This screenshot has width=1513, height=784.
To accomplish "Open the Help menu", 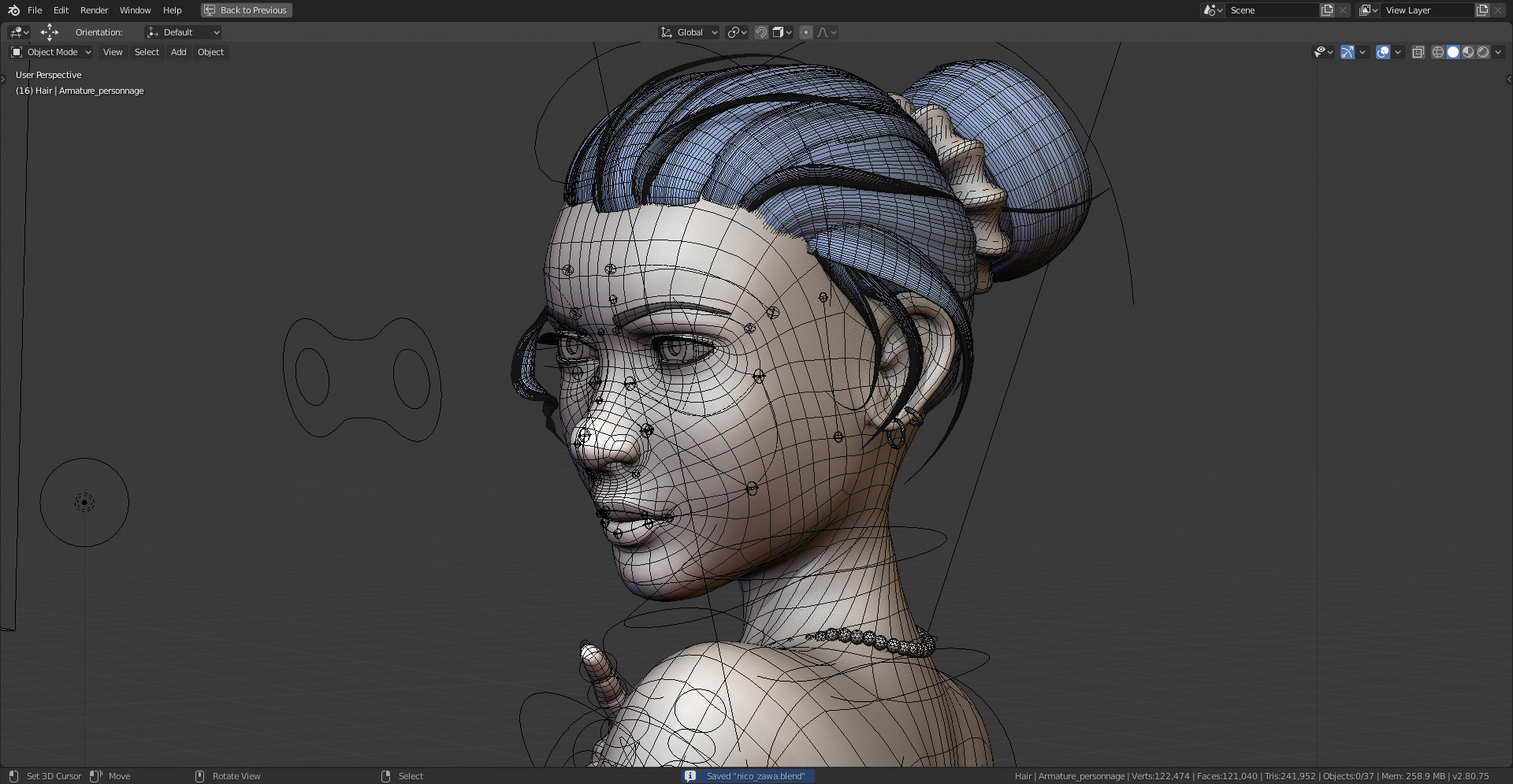I will pyautogui.click(x=172, y=10).
